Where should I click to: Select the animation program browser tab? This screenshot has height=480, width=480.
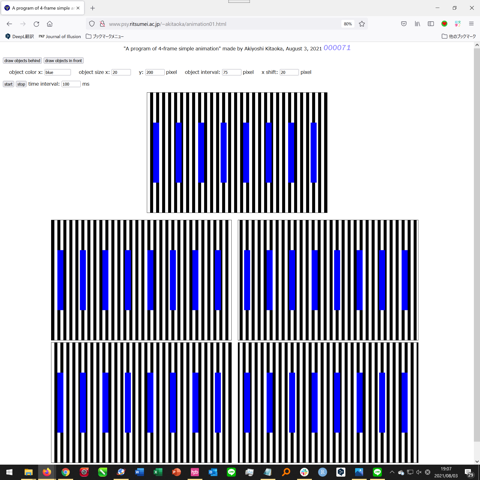coord(42,8)
